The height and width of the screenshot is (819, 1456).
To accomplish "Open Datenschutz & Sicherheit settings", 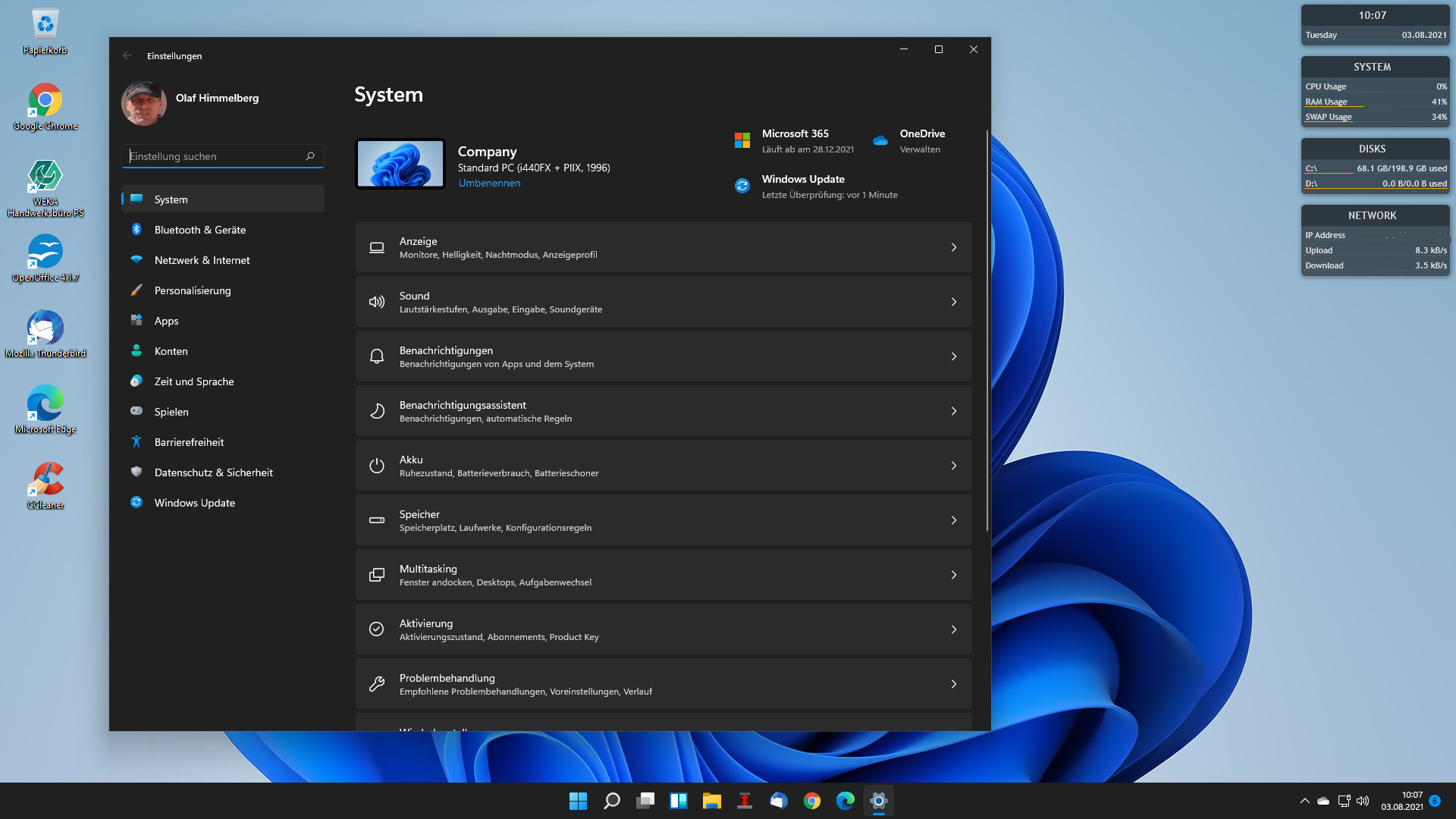I will (x=223, y=472).
